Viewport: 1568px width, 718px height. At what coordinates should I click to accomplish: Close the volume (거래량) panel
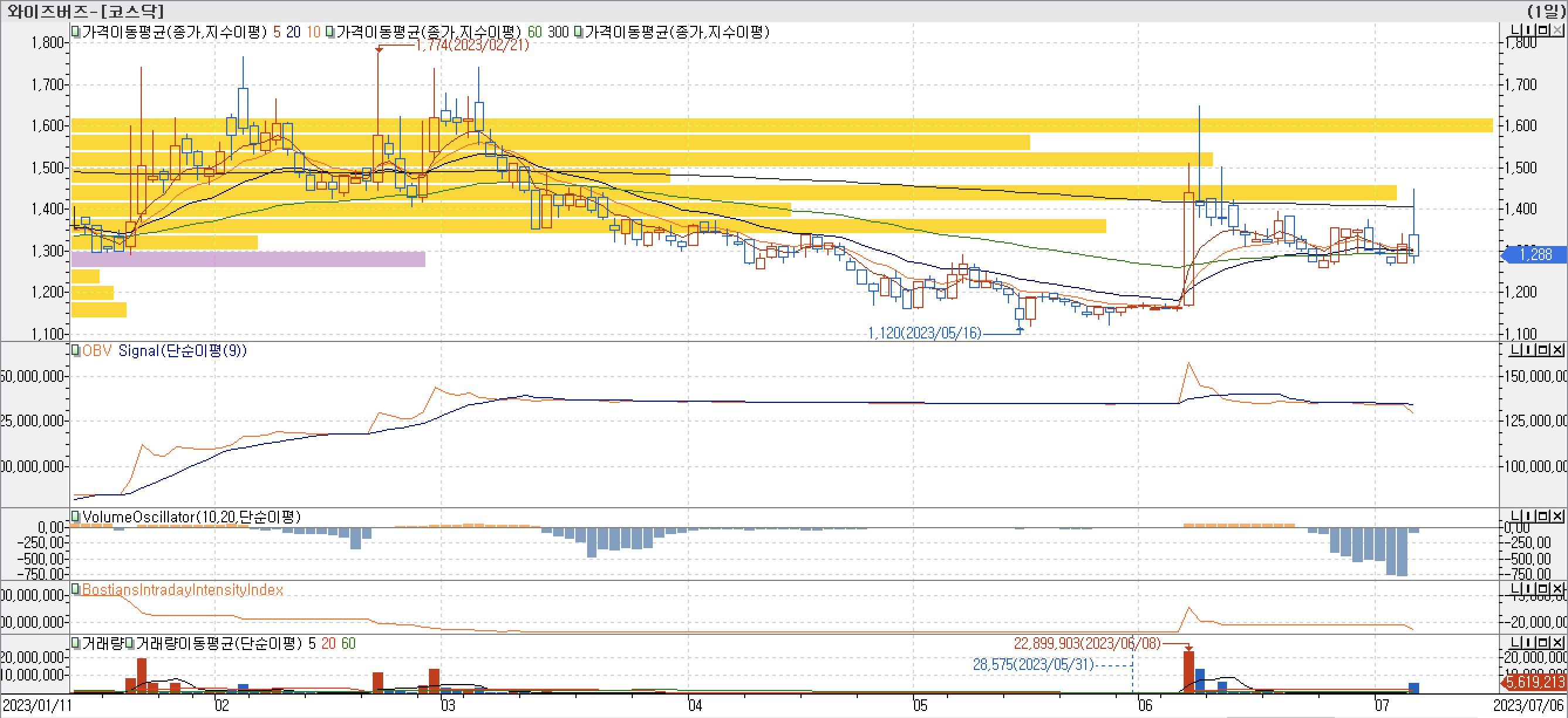pos(1557,642)
